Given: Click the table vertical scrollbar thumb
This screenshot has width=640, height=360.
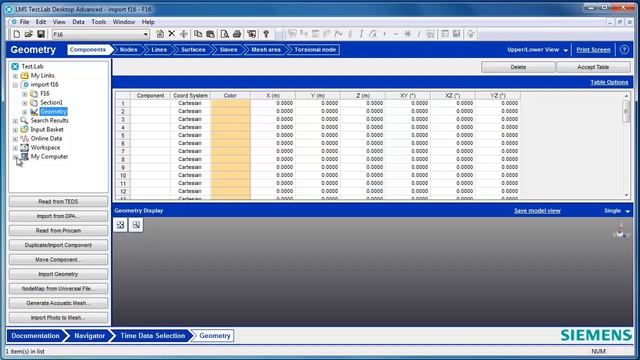Looking at the screenshot, I should 626,111.
